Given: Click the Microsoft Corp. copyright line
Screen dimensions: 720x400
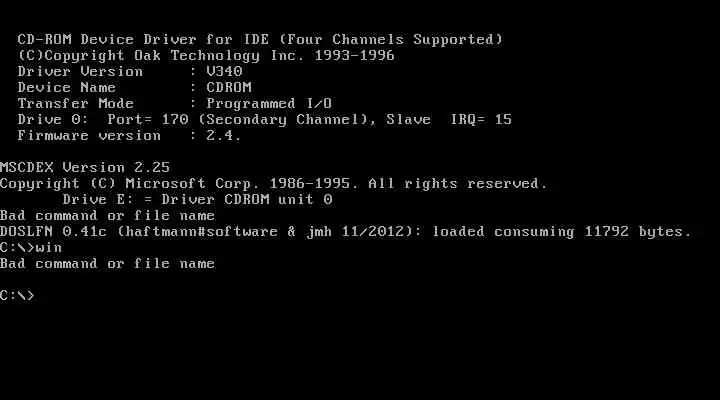Looking at the screenshot, I should click(274, 184).
